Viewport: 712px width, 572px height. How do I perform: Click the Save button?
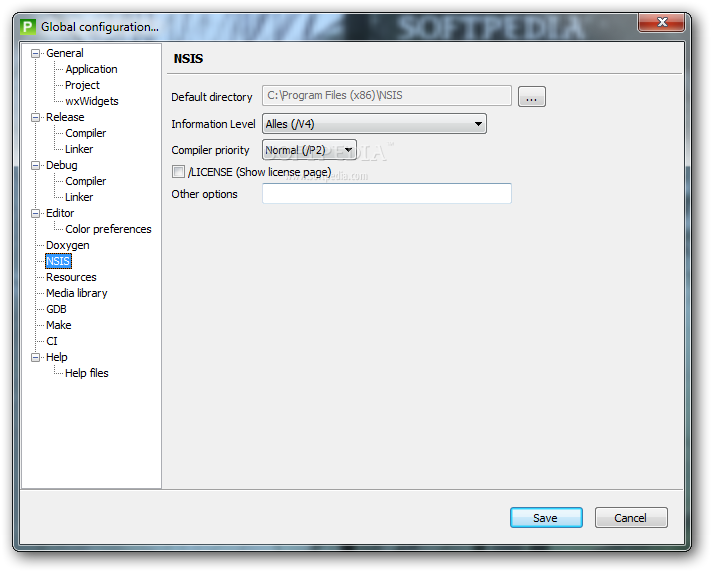(x=546, y=518)
